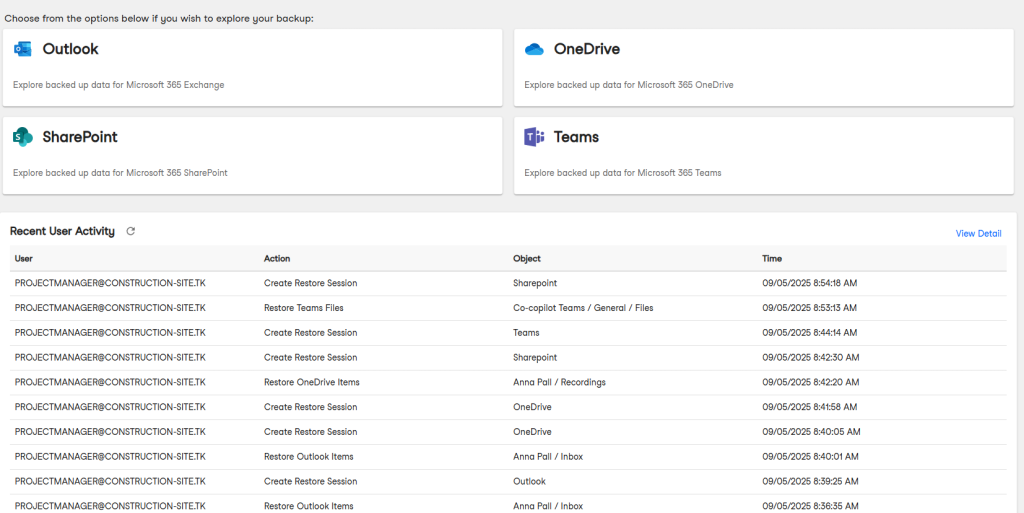Select the Outlook object cell at 8:39:25

click(x=530, y=482)
